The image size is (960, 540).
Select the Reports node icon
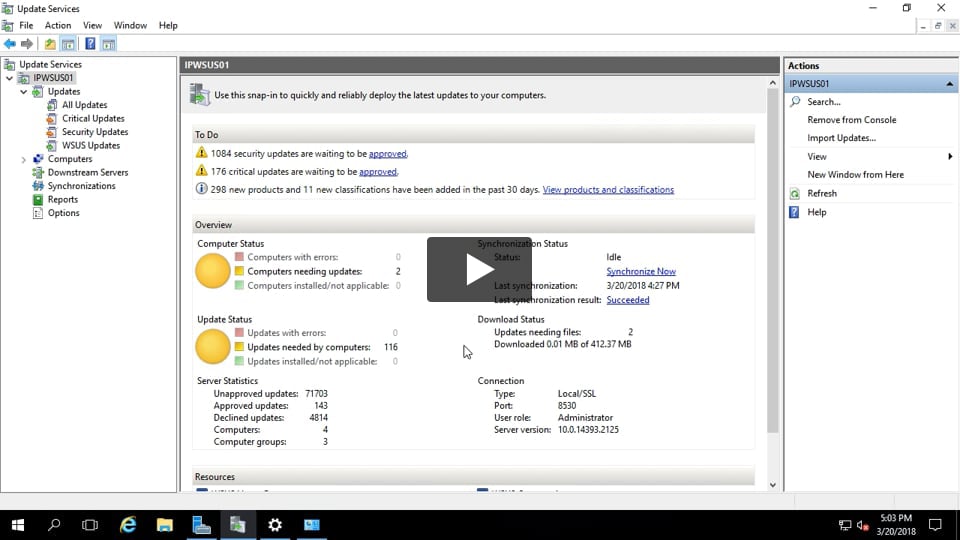(39, 200)
